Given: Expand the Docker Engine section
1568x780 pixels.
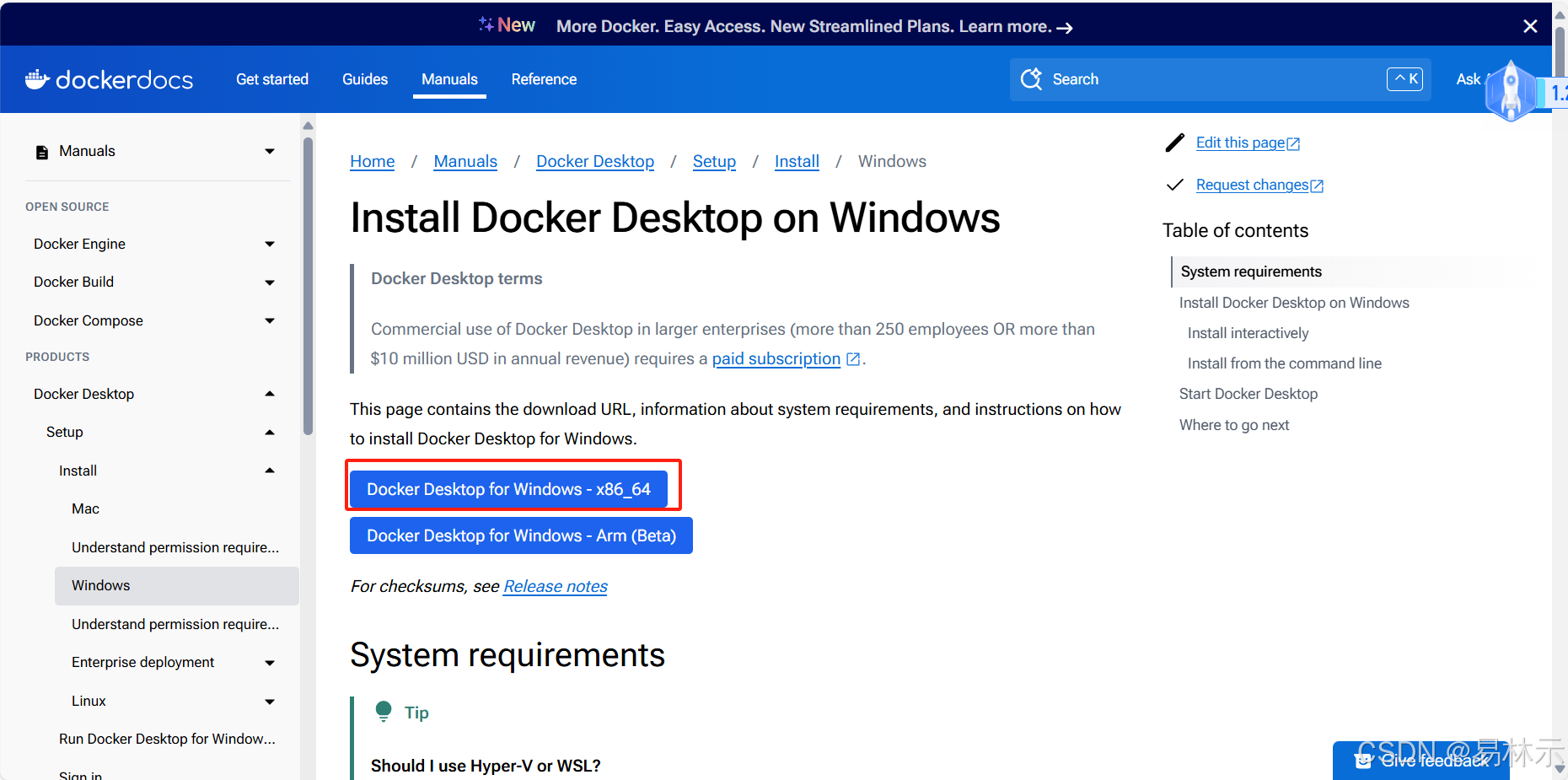Looking at the screenshot, I should [270, 245].
